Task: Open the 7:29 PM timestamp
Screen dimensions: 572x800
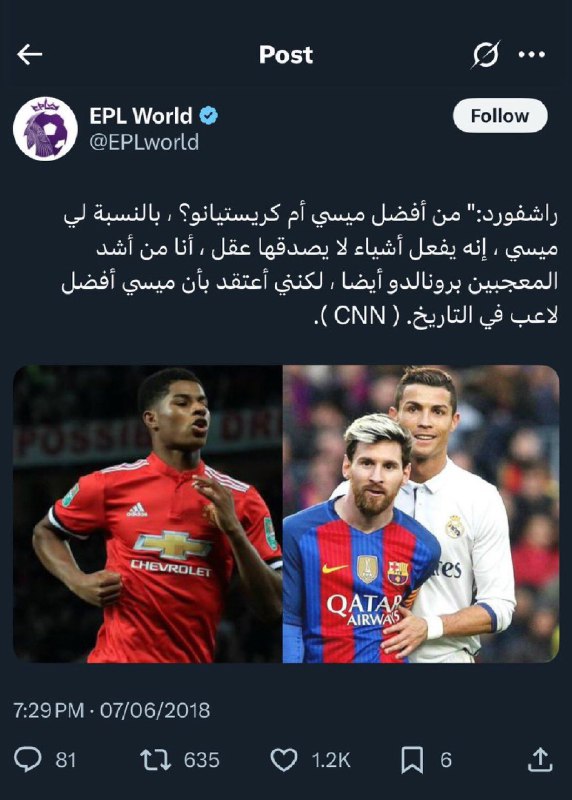Action: click(x=48, y=710)
